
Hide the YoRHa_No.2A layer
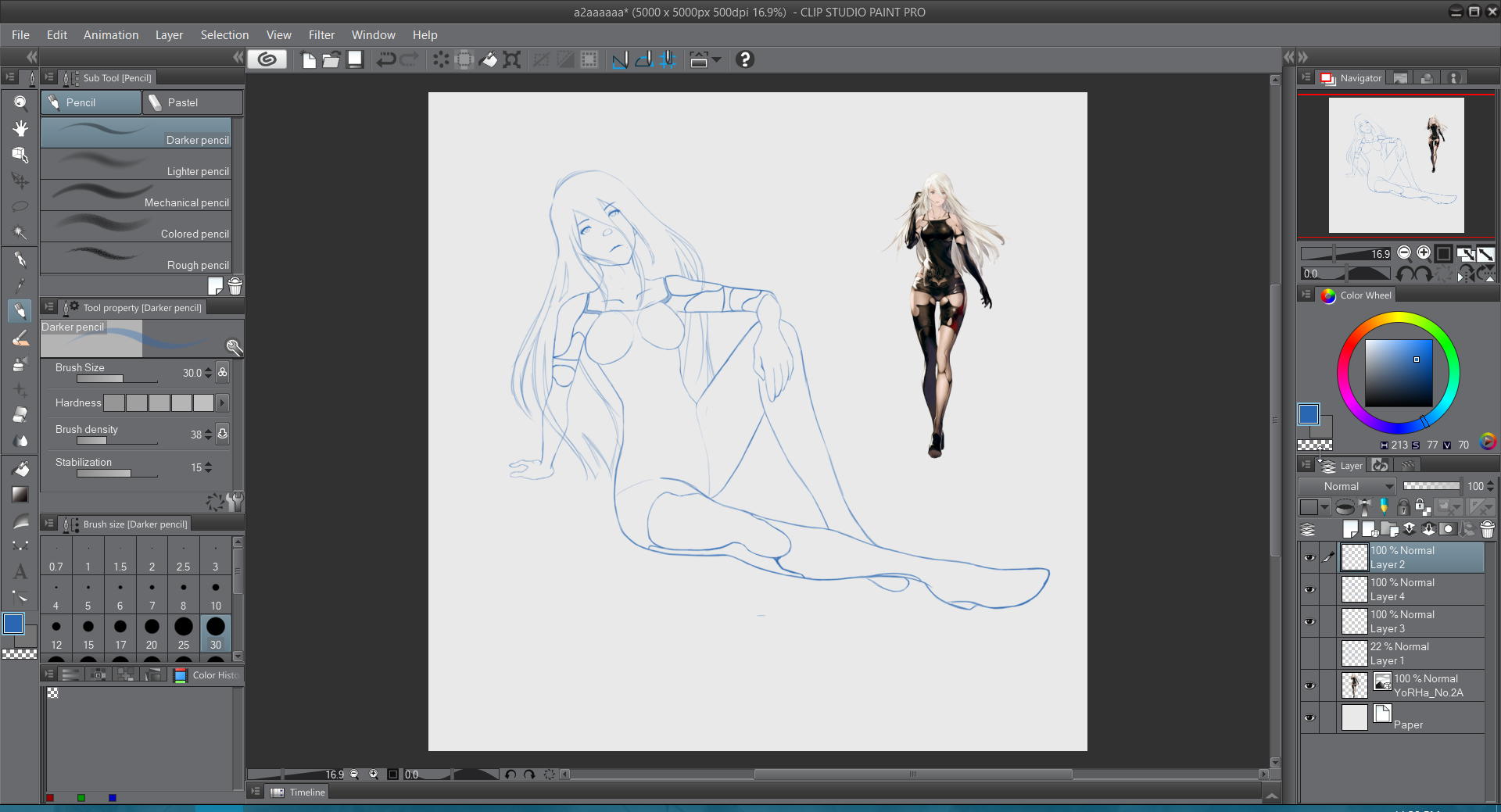(1309, 685)
